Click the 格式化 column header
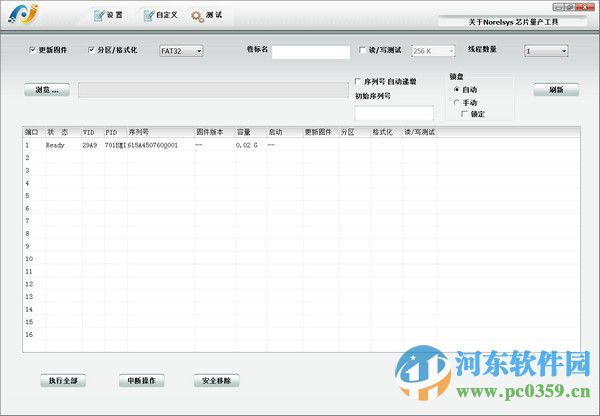The height and width of the screenshot is (416, 600). [386, 132]
